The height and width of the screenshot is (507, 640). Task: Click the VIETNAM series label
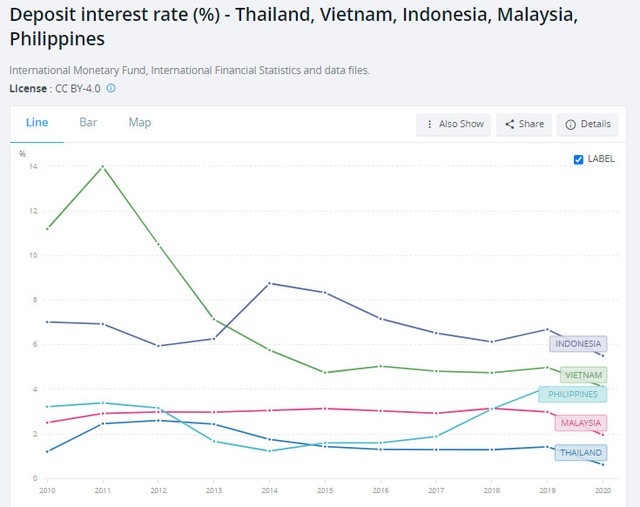582,375
